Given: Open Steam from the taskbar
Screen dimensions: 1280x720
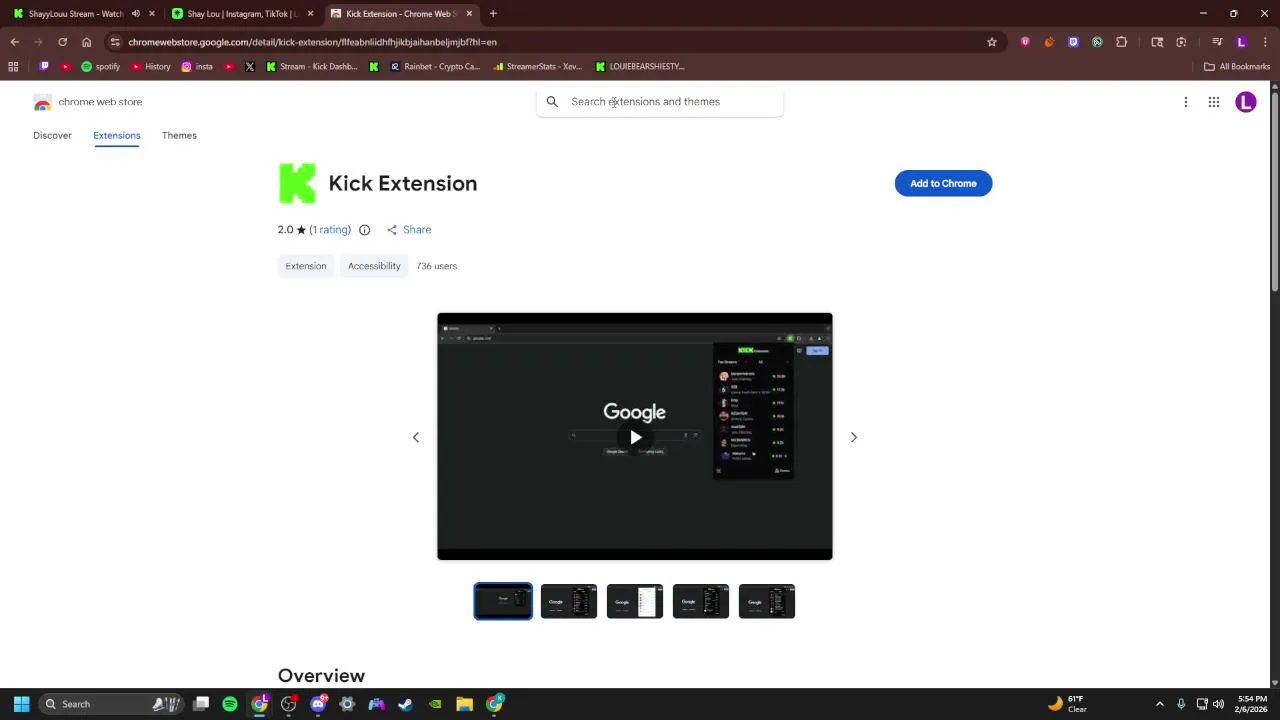Looking at the screenshot, I should coord(405,704).
